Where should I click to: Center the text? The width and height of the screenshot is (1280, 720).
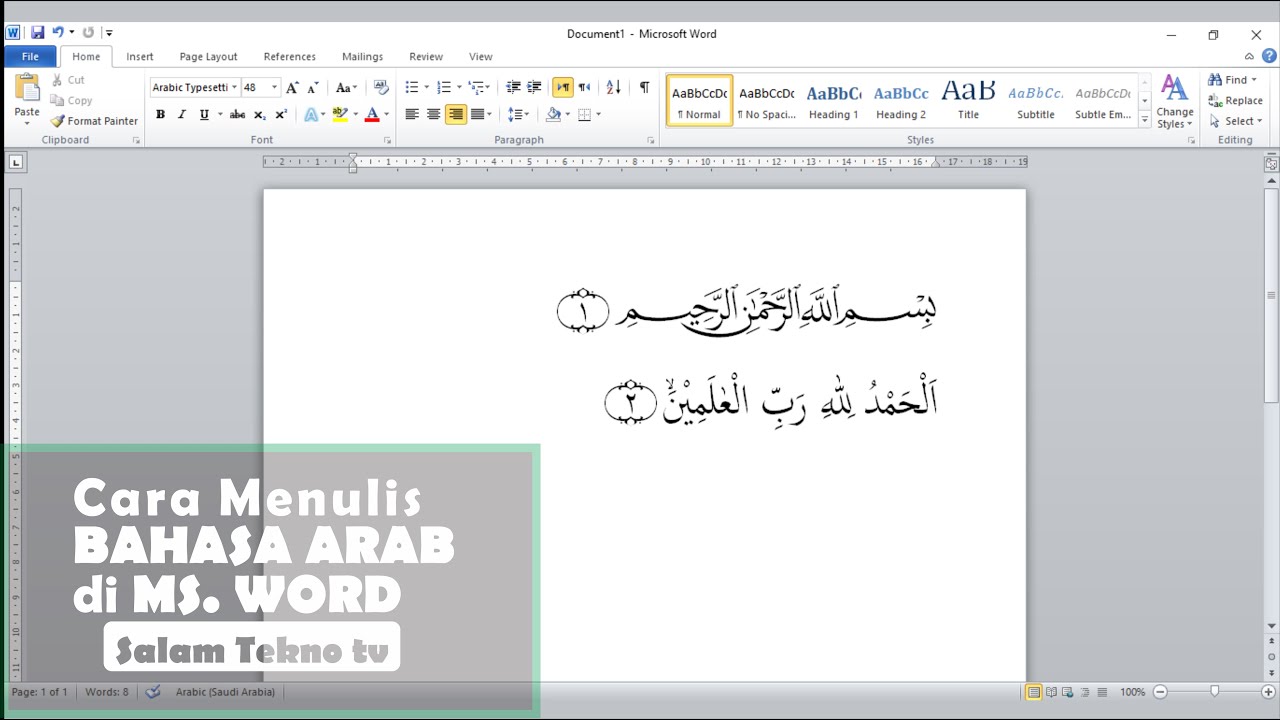[x=433, y=115]
